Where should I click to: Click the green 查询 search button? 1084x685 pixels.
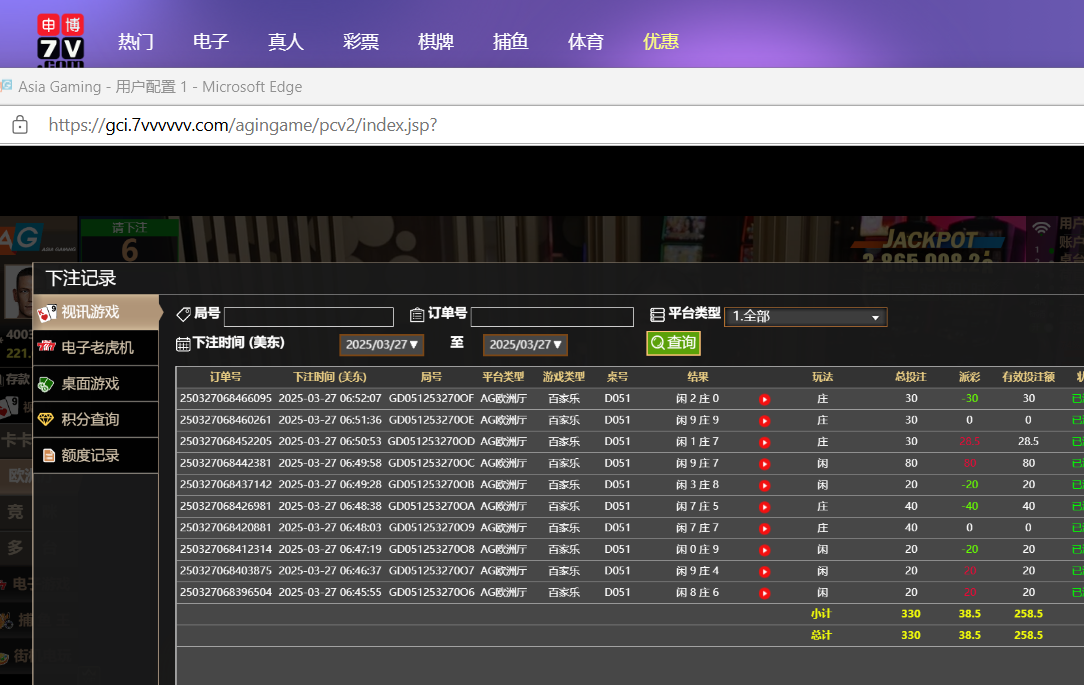coord(673,343)
